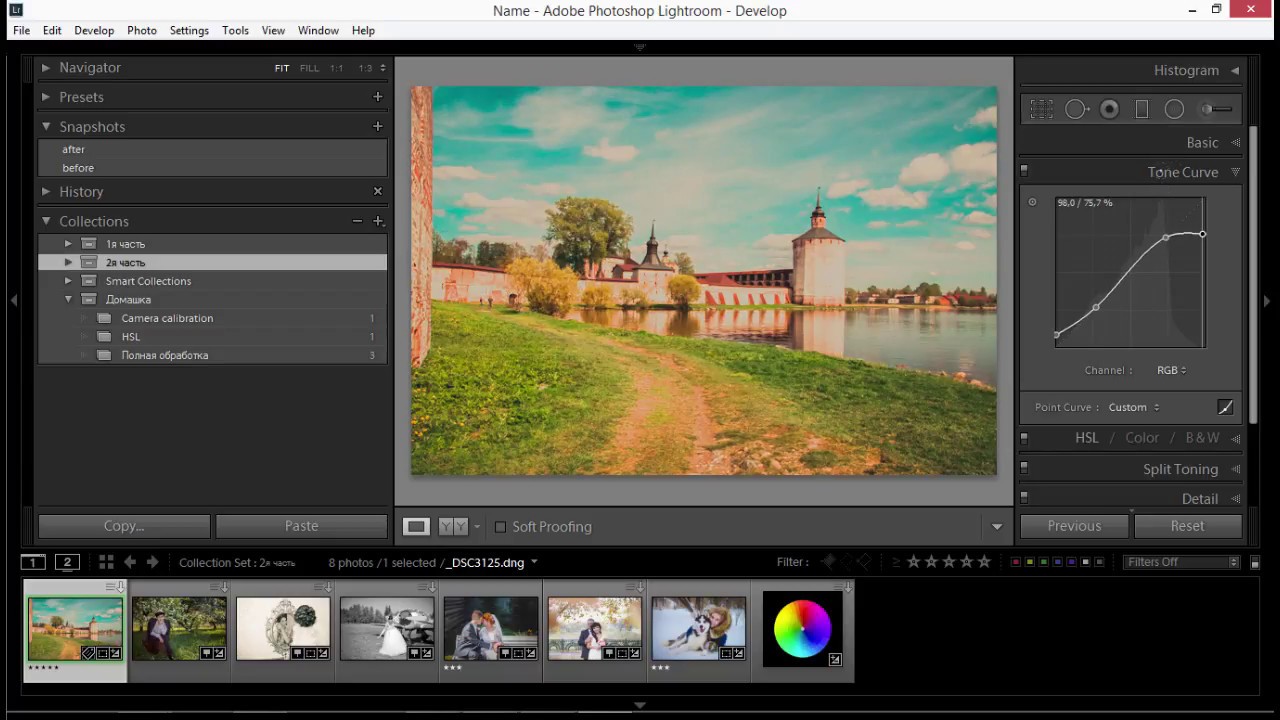Open the main window display button 1

click(x=33, y=562)
